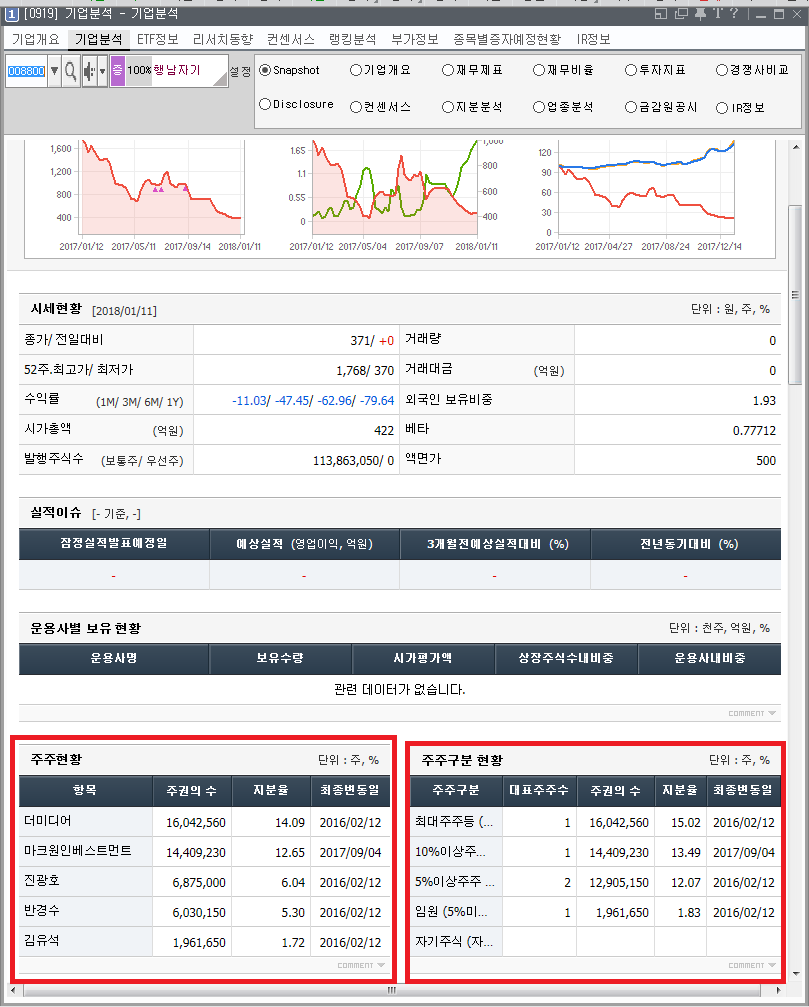Image resolution: width=809 pixels, height=1007 pixels.
Task: Click the window pin icon in title bar
Action: point(700,13)
